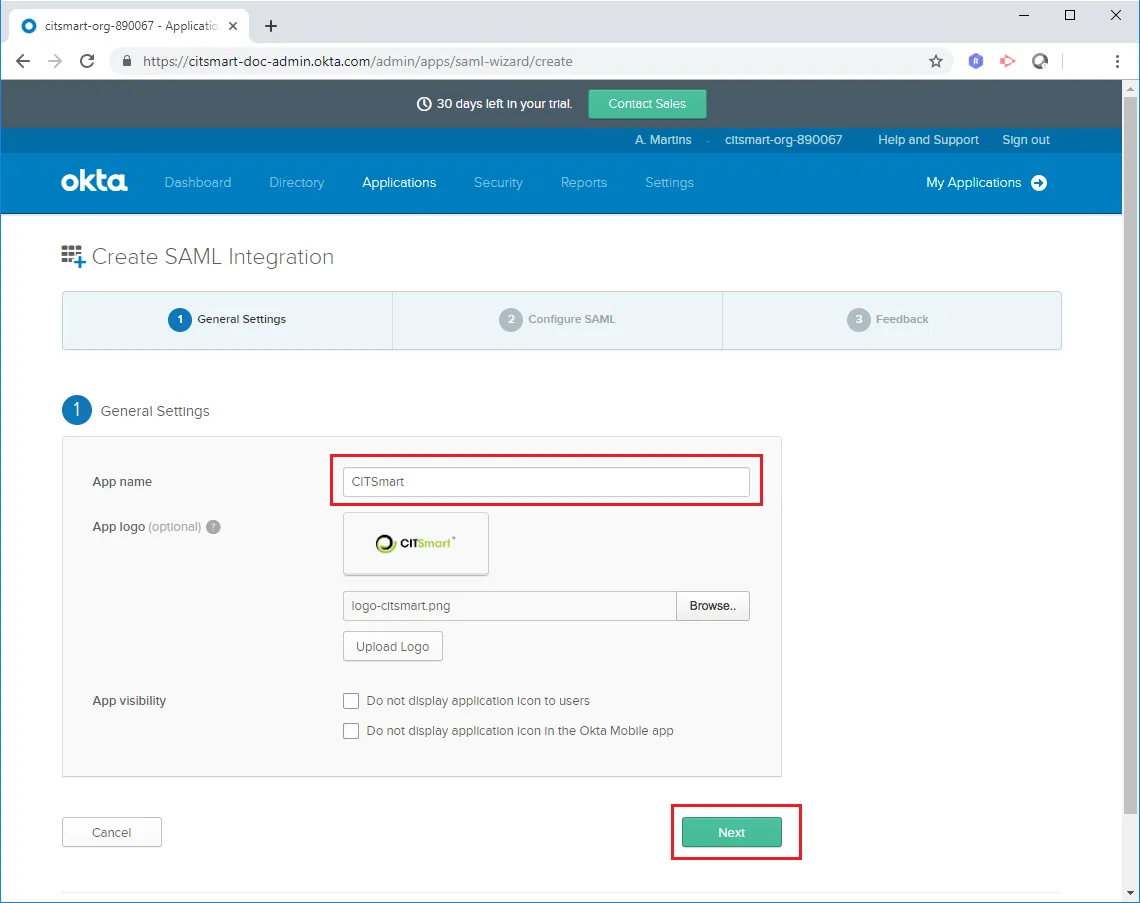Open the Chrome three-dot menu
The image size is (1140, 903).
(x=1117, y=61)
